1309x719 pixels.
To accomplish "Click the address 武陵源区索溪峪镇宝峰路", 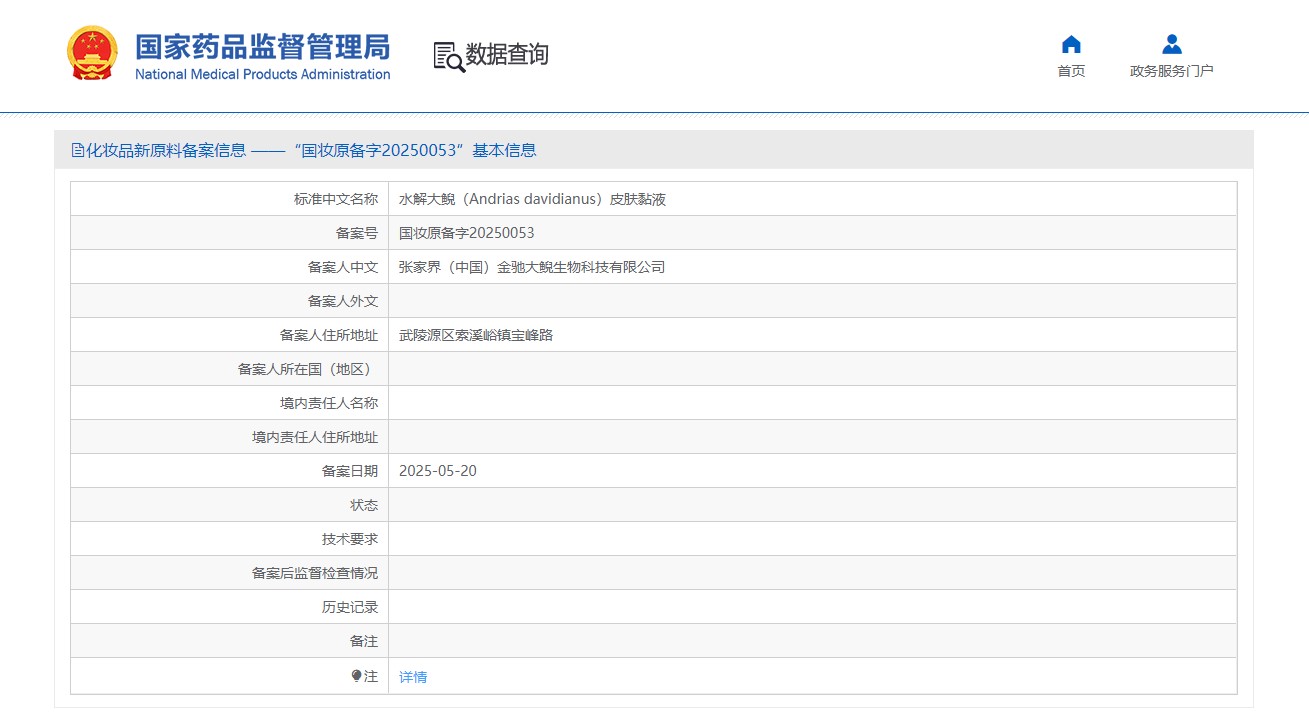I will click(x=476, y=335).
